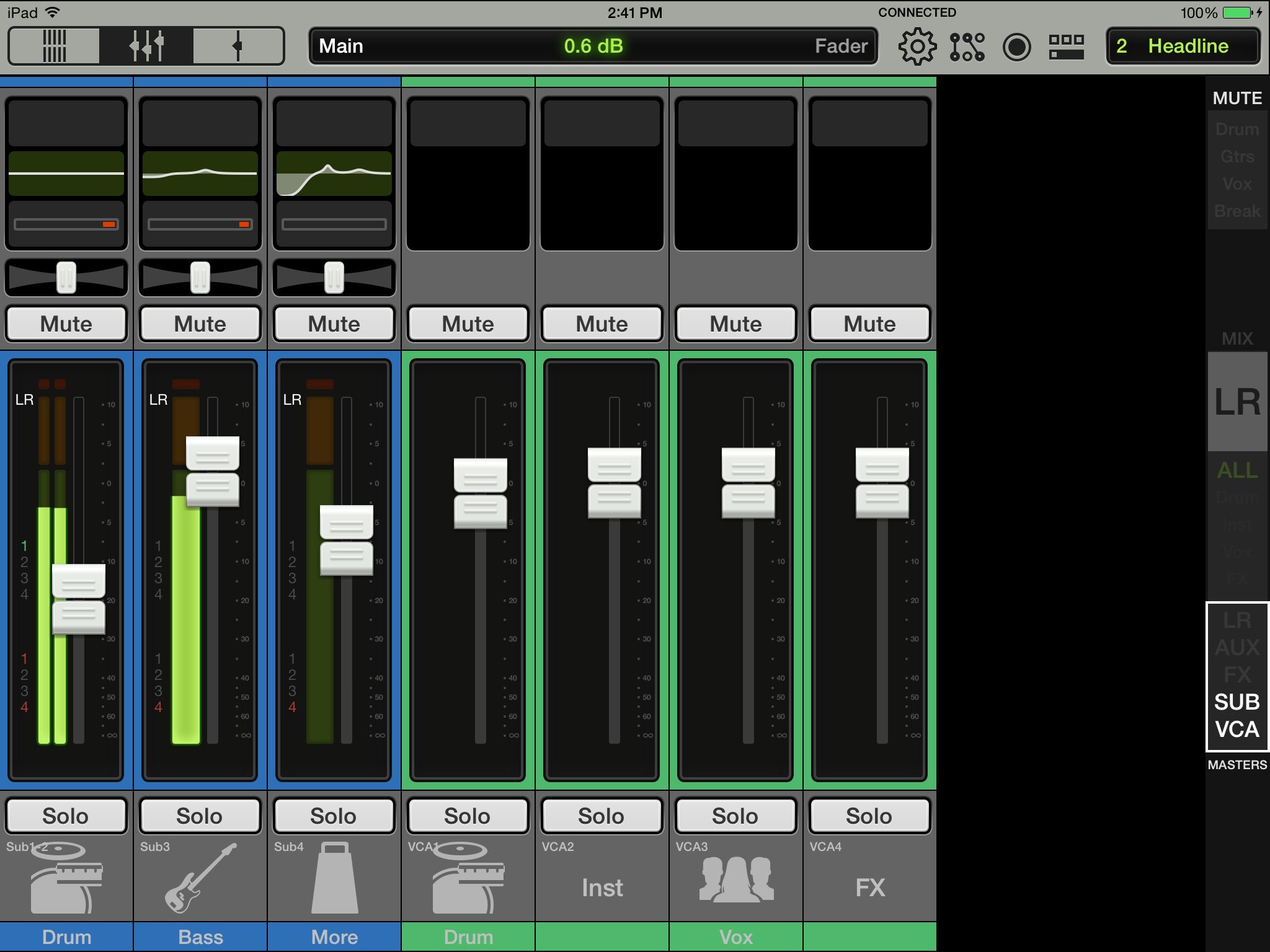Mute the Sub1-2 Drum channel

pyautogui.click(x=66, y=324)
